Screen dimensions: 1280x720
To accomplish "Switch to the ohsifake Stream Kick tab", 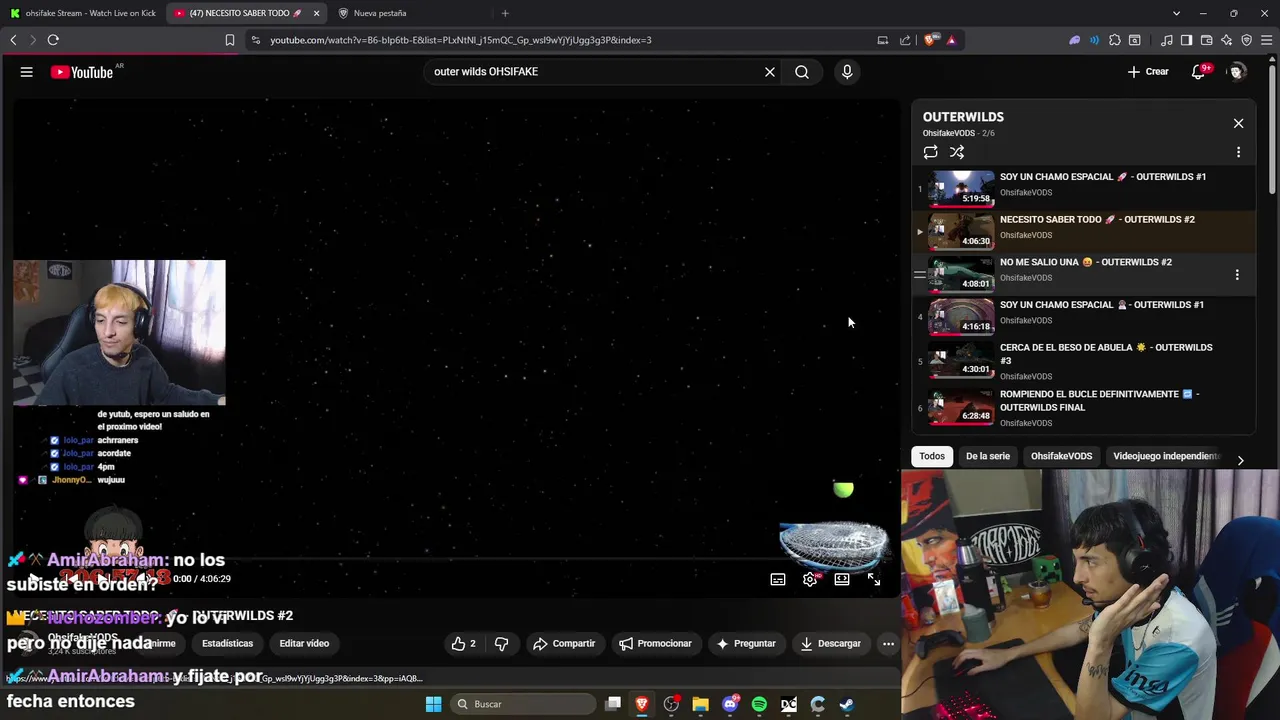I will (82, 13).
